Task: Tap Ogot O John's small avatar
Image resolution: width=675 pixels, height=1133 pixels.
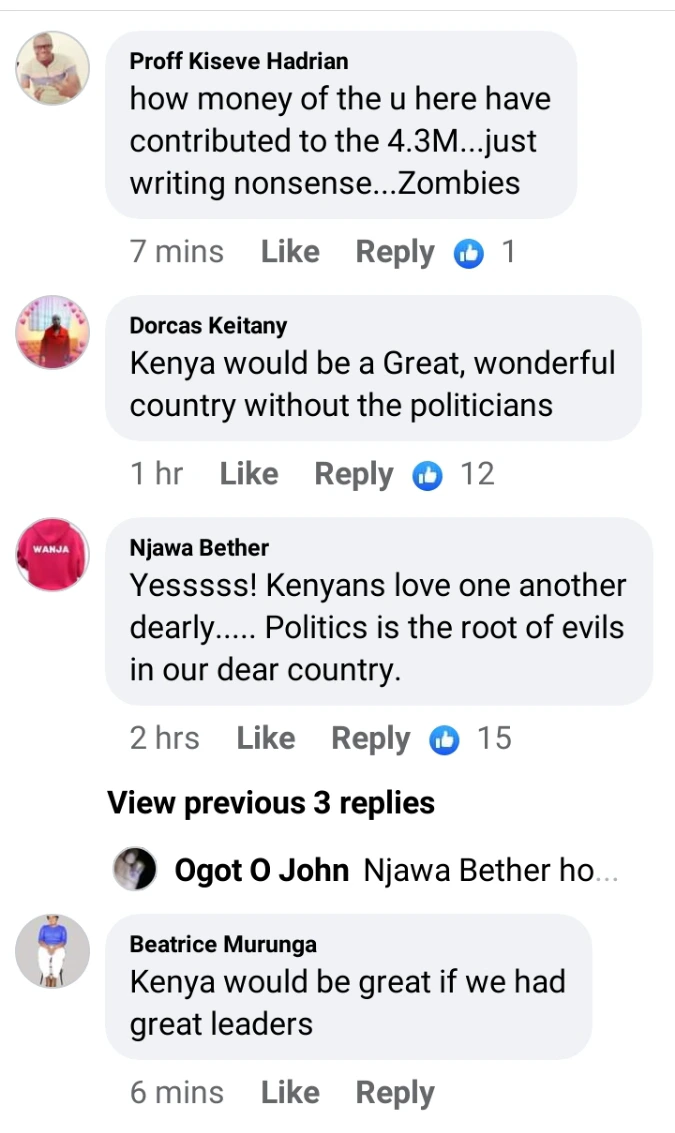Action: 135,869
